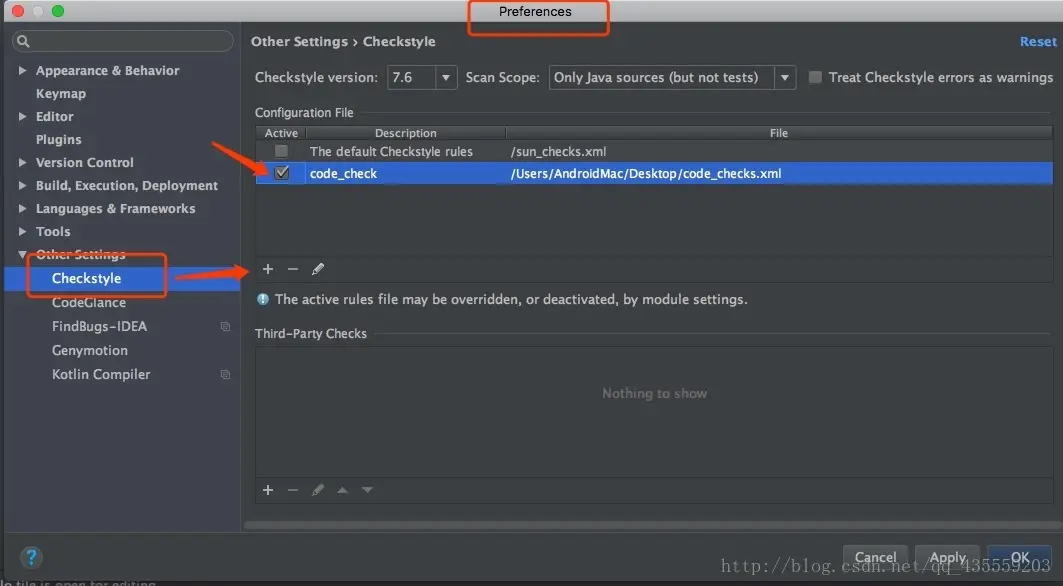The width and height of the screenshot is (1063, 586).
Task: Remove the selected configuration file
Action: tap(293, 269)
